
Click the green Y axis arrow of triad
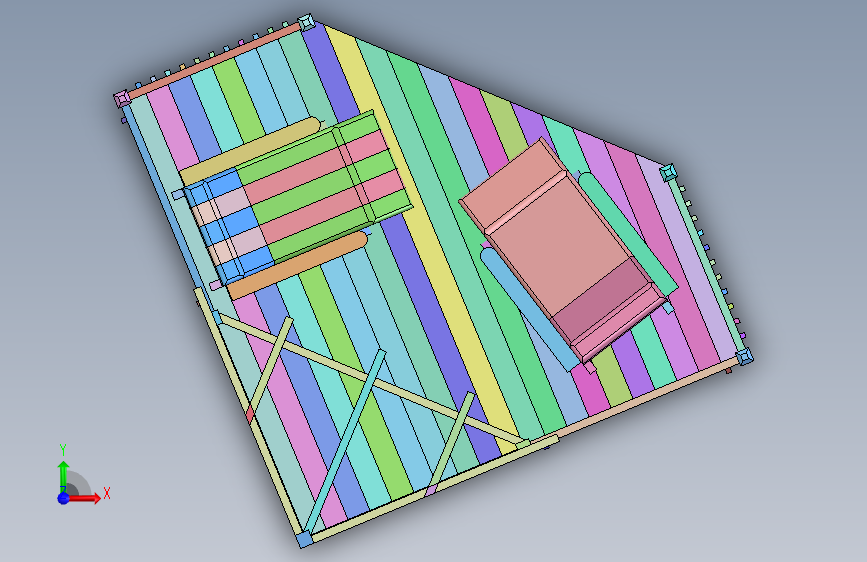(64, 474)
